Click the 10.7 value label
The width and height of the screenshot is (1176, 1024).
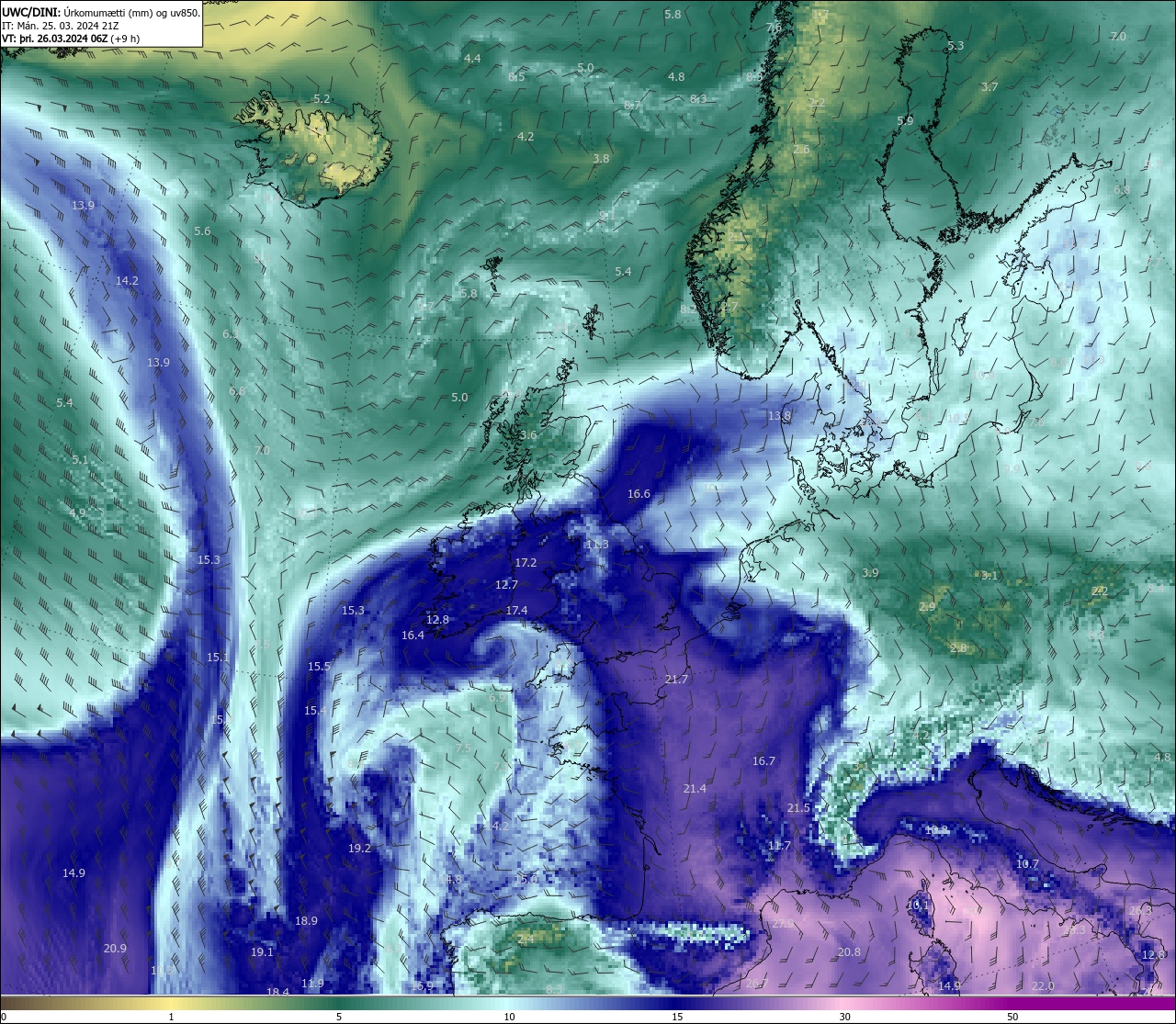pyautogui.click(x=1027, y=863)
